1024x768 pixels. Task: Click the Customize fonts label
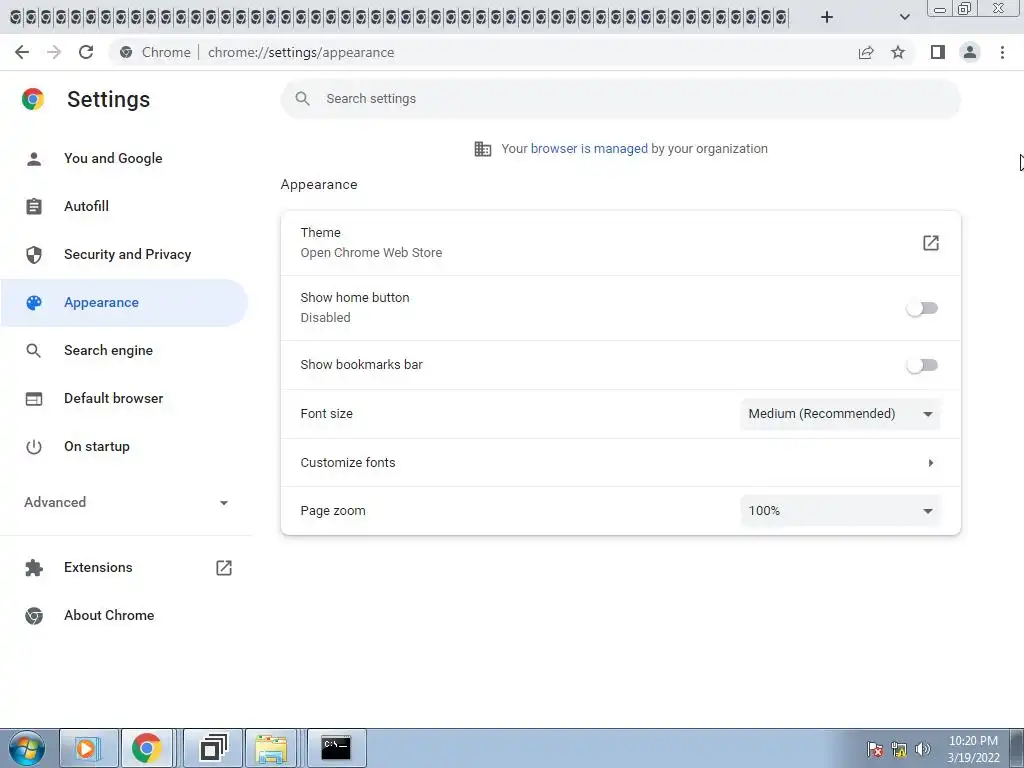(x=348, y=463)
